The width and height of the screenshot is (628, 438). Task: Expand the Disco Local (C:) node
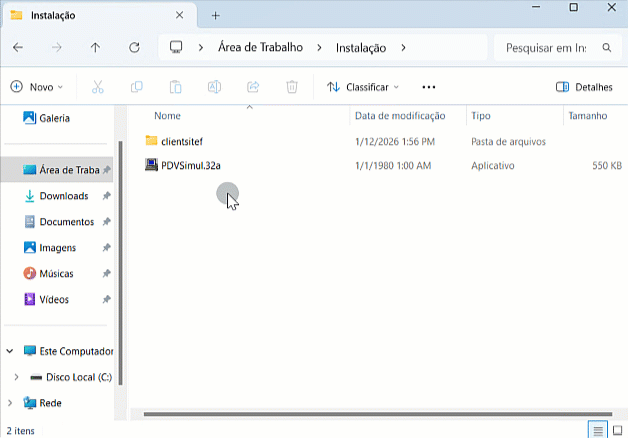pyautogui.click(x=16, y=377)
